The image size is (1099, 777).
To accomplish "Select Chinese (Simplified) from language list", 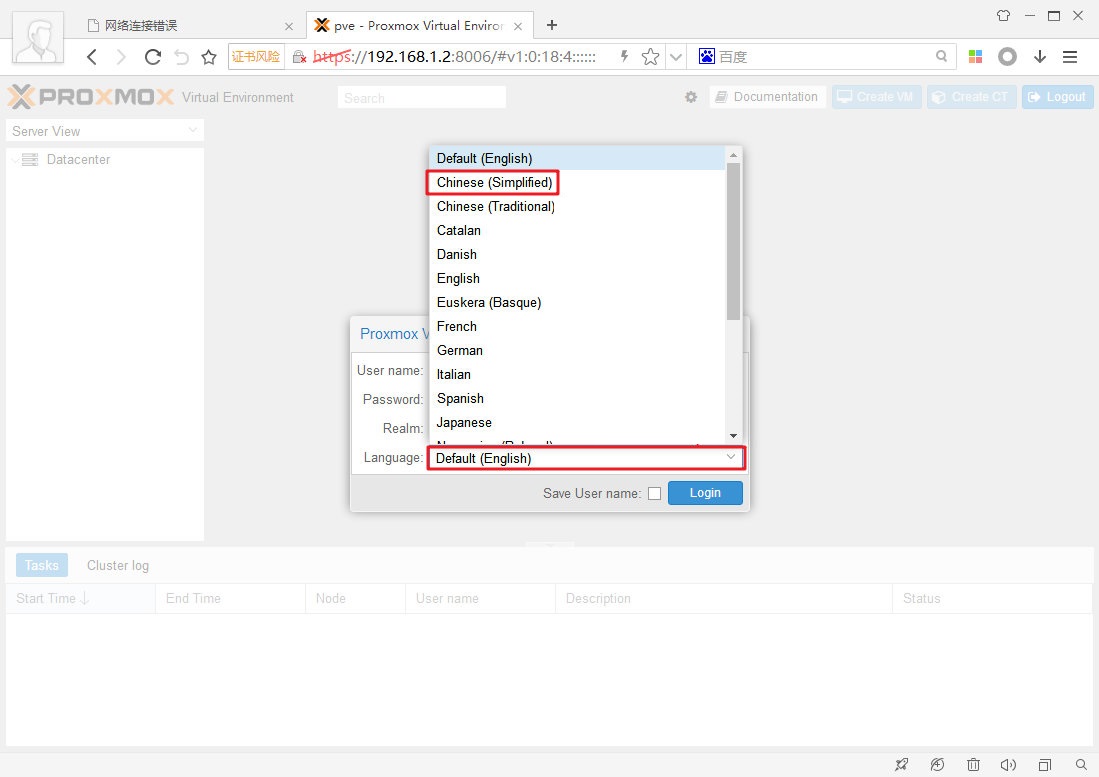I will [494, 182].
